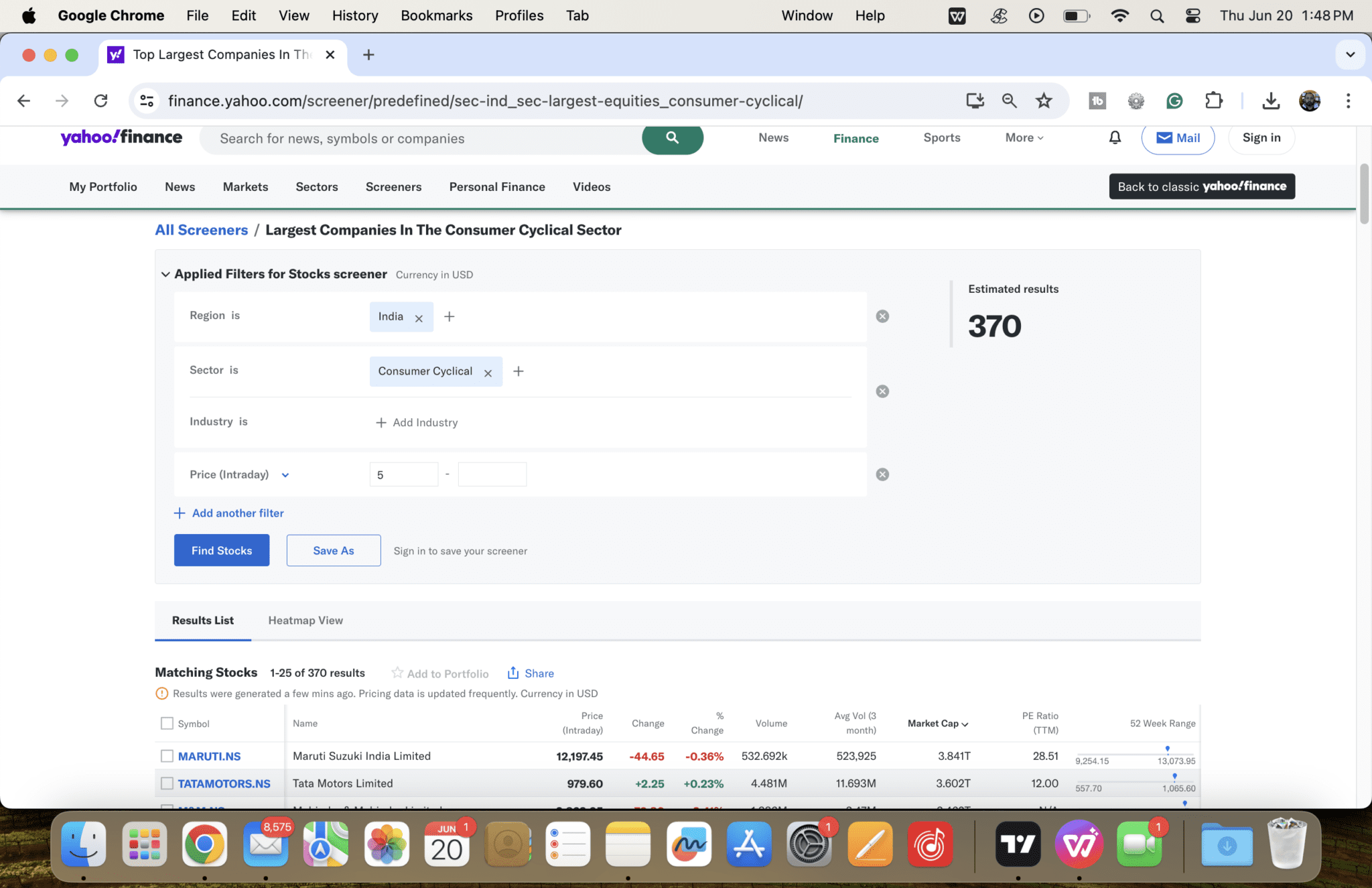
Task: Check the TATAMOTORS.NS row checkbox
Action: [167, 783]
